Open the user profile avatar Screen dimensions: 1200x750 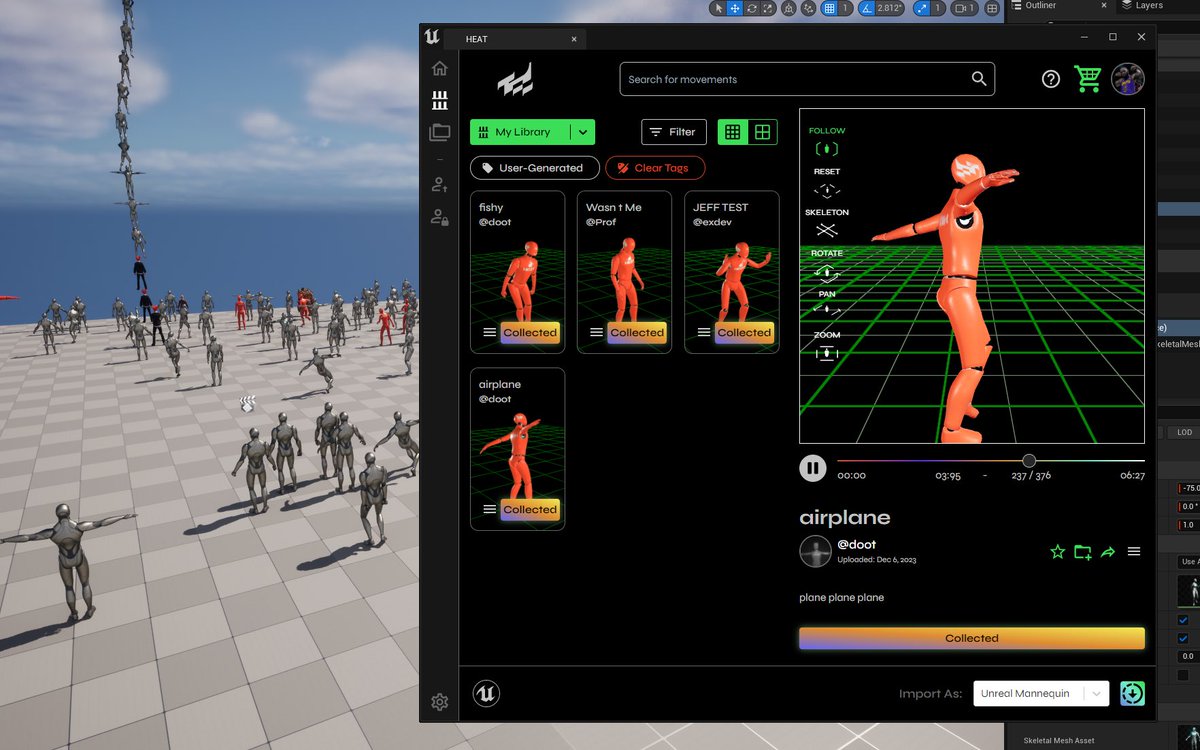click(1128, 79)
